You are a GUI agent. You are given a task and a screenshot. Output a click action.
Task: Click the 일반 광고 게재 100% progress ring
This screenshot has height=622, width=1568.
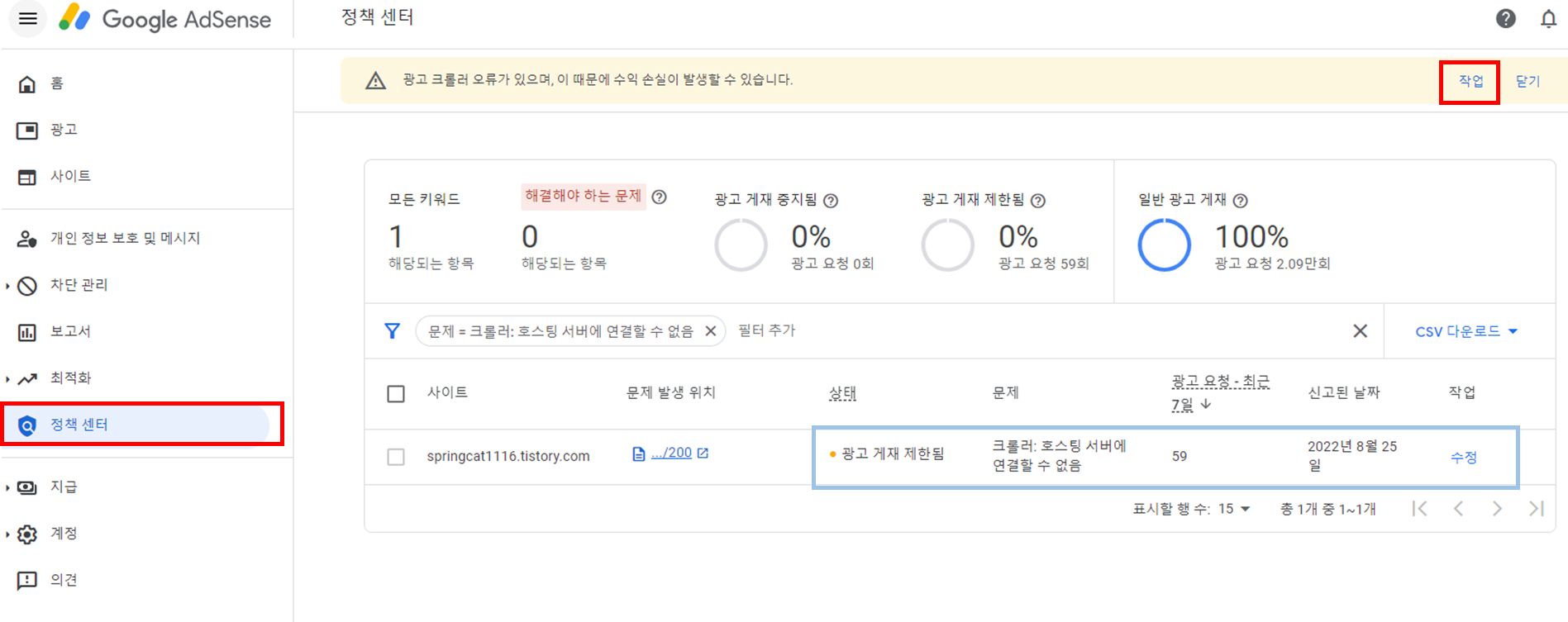coord(1164,245)
